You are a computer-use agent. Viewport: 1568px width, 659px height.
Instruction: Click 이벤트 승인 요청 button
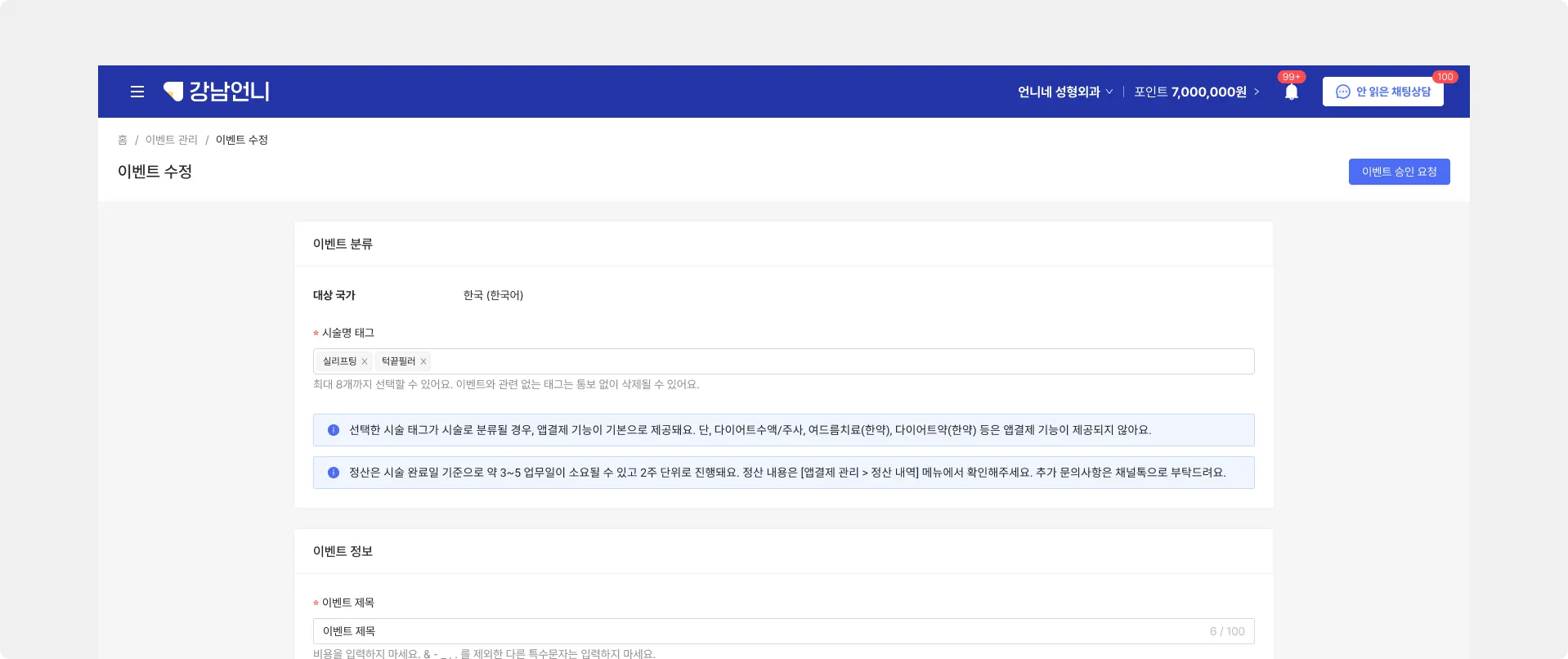1400,172
